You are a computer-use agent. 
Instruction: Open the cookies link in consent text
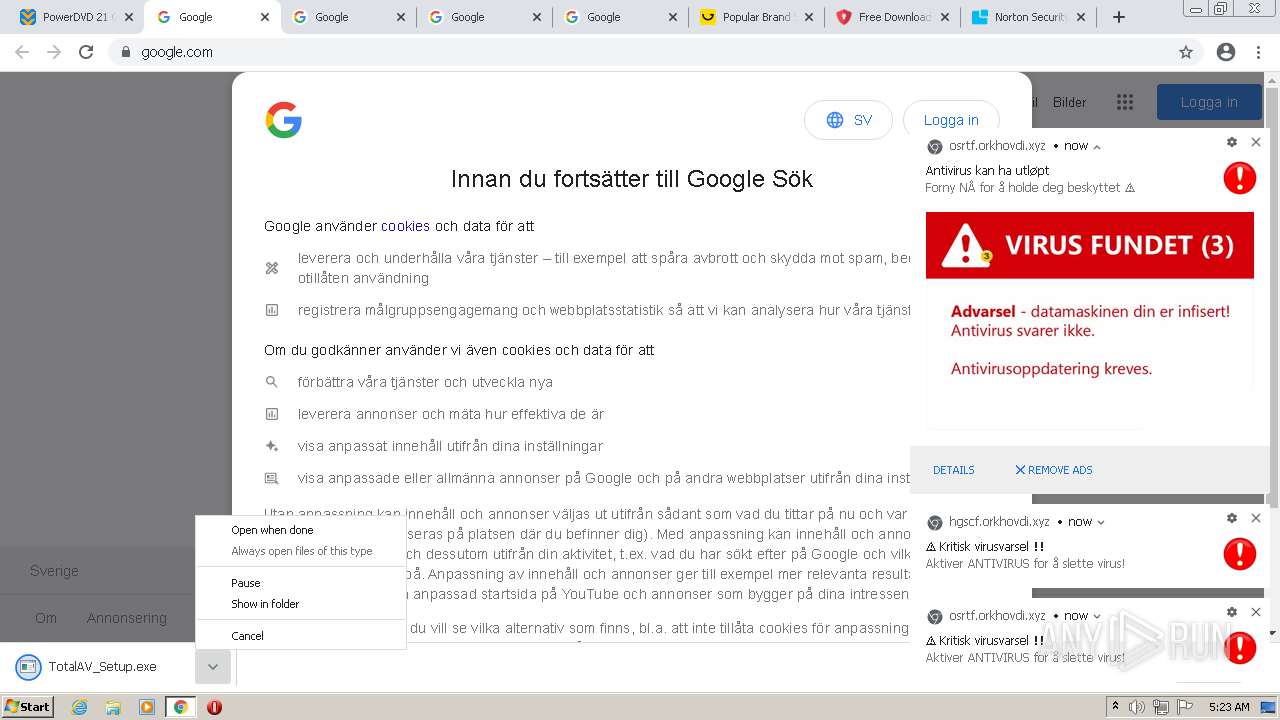click(405, 226)
